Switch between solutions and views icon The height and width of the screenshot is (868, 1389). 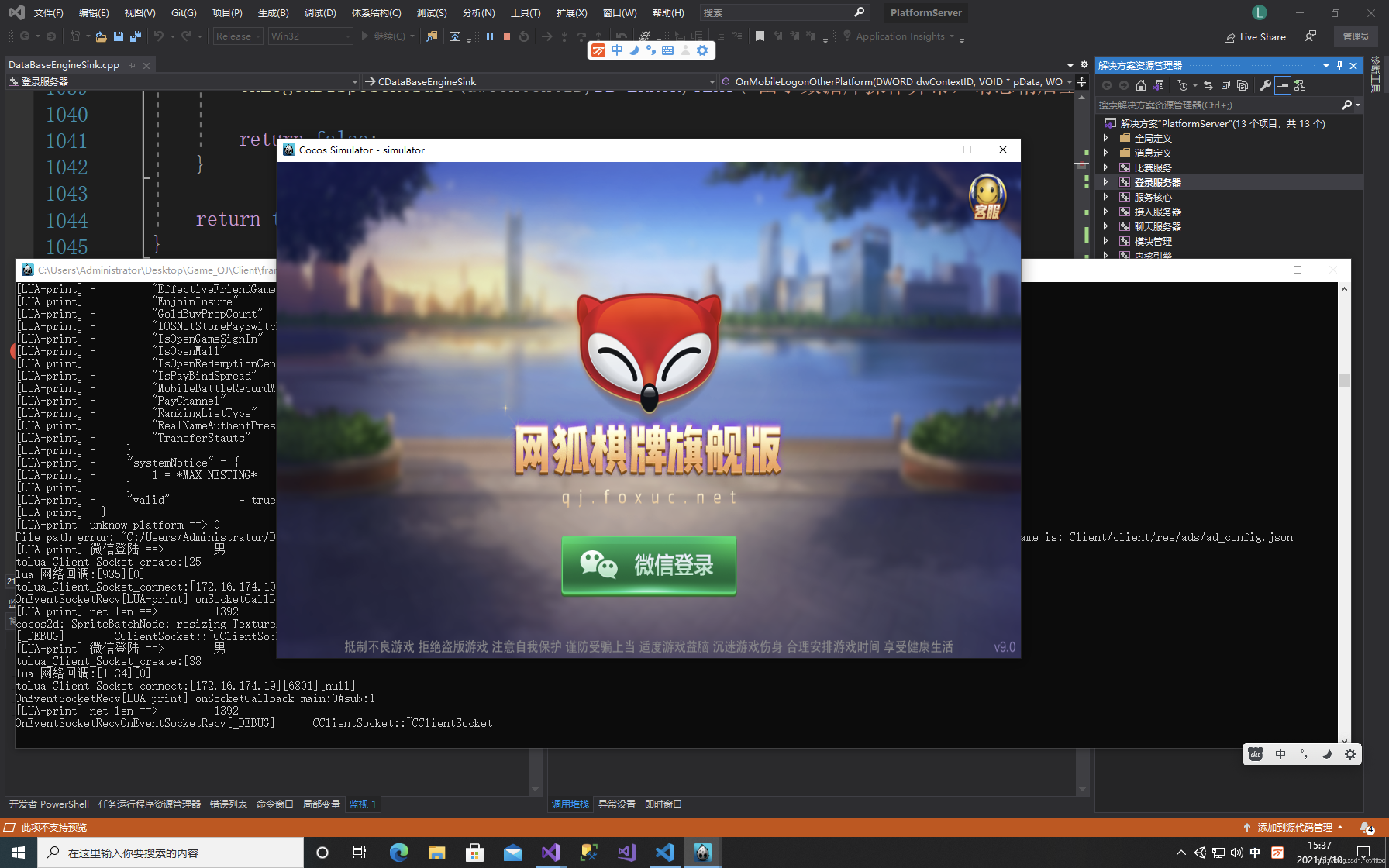tap(1158, 86)
